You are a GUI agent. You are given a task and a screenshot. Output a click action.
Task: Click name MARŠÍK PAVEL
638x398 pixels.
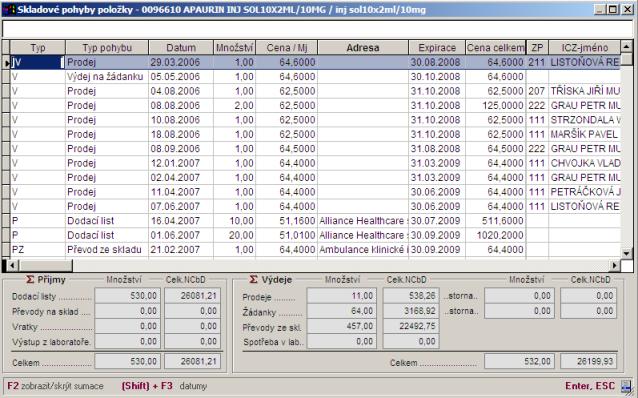click(584, 134)
